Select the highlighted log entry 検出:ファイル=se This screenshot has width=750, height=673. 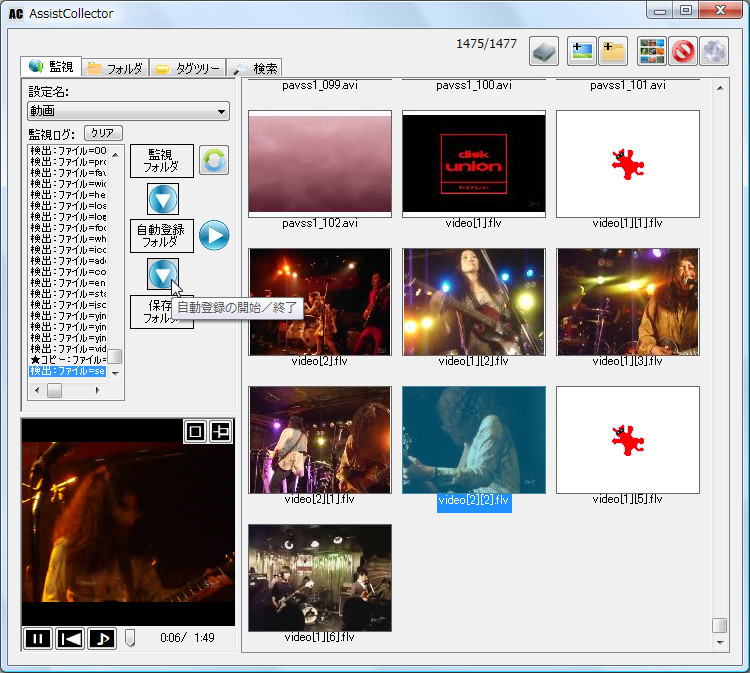click(x=67, y=371)
